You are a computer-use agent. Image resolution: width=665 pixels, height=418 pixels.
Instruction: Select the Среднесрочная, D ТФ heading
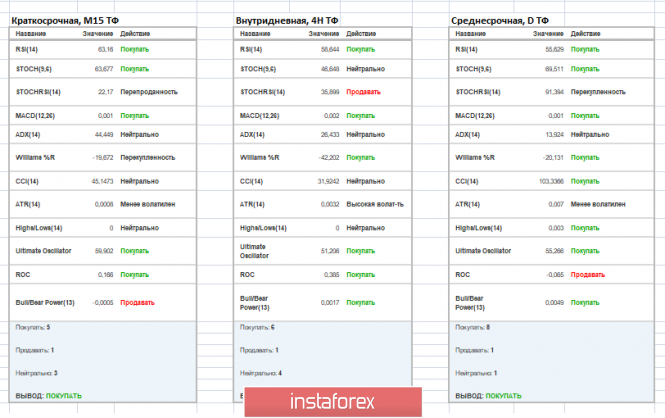click(500, 20)
